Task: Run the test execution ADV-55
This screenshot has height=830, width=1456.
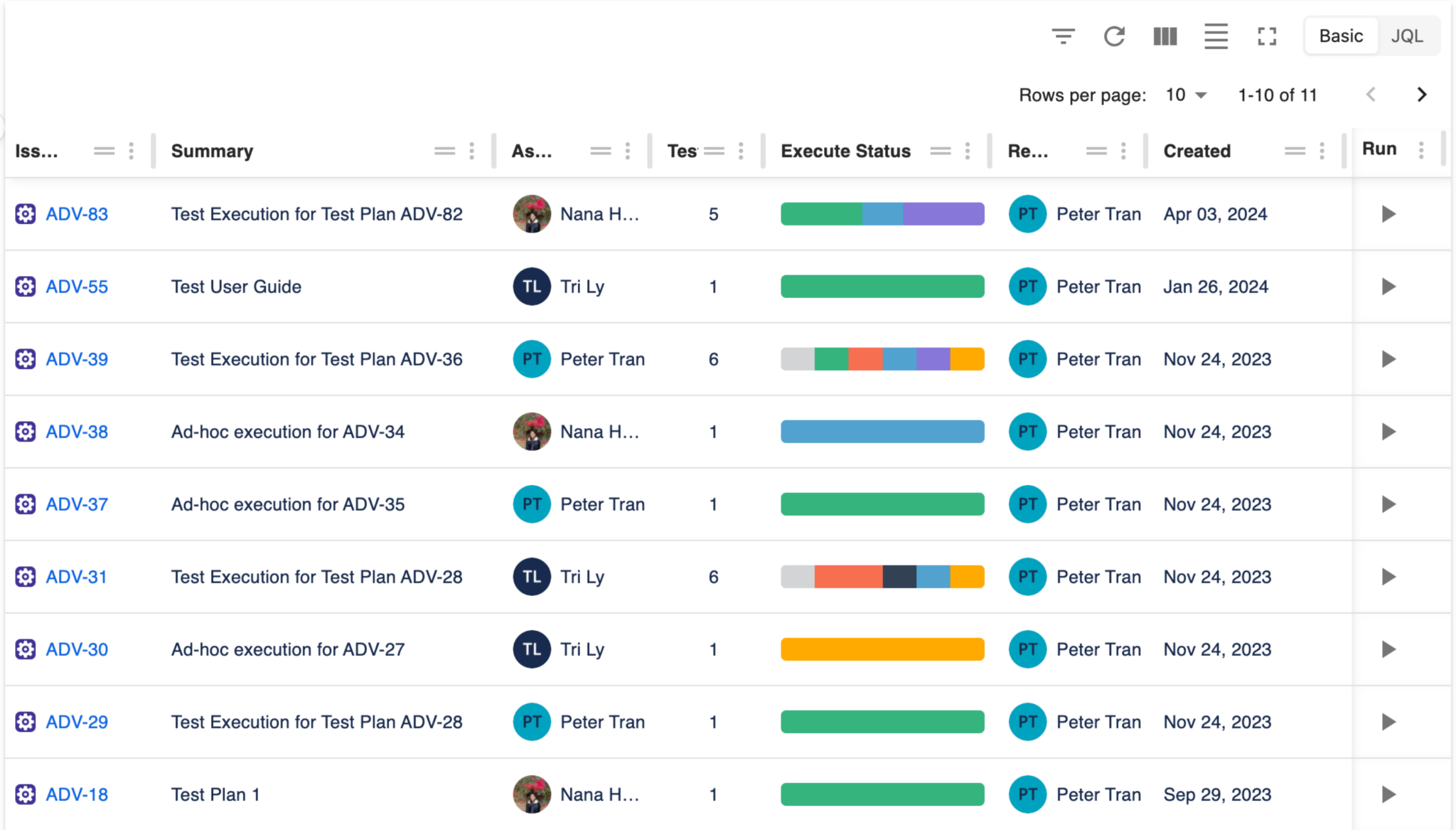Action: tap(1388, 287)
